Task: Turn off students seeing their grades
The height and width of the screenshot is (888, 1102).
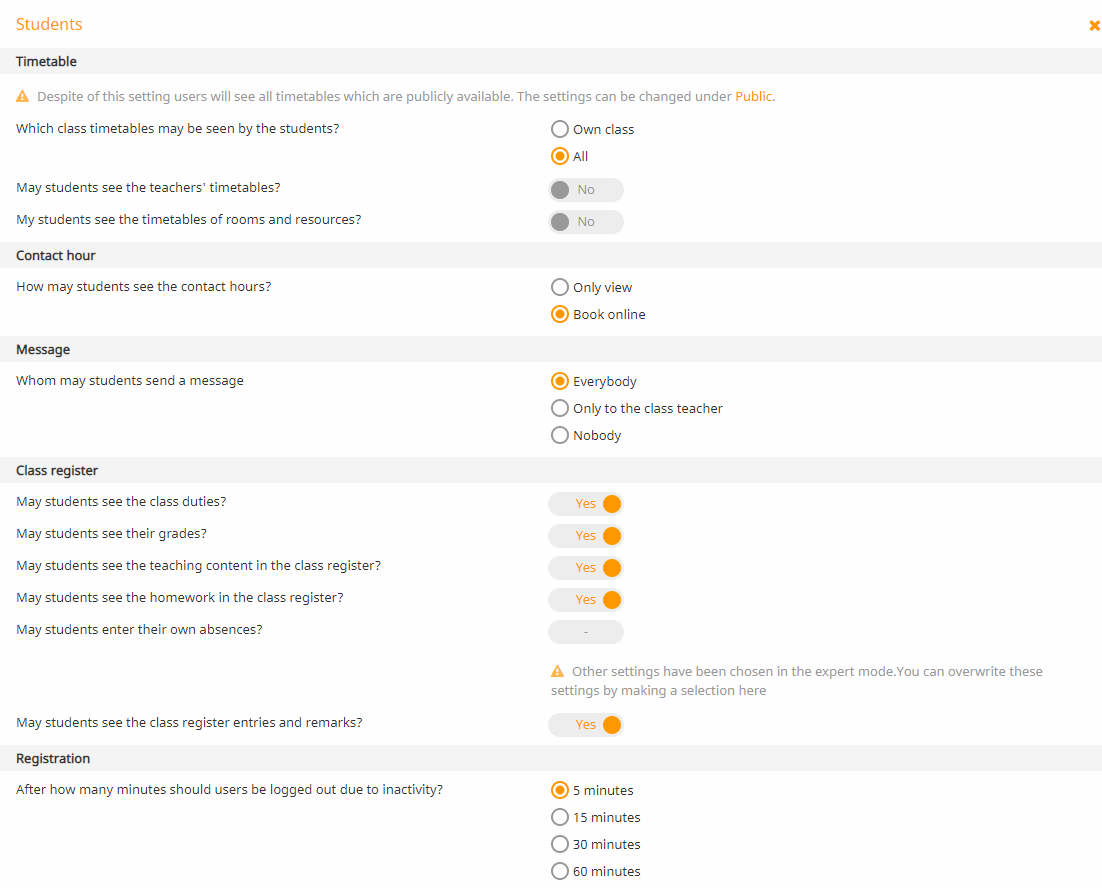Action: [585, 536]
